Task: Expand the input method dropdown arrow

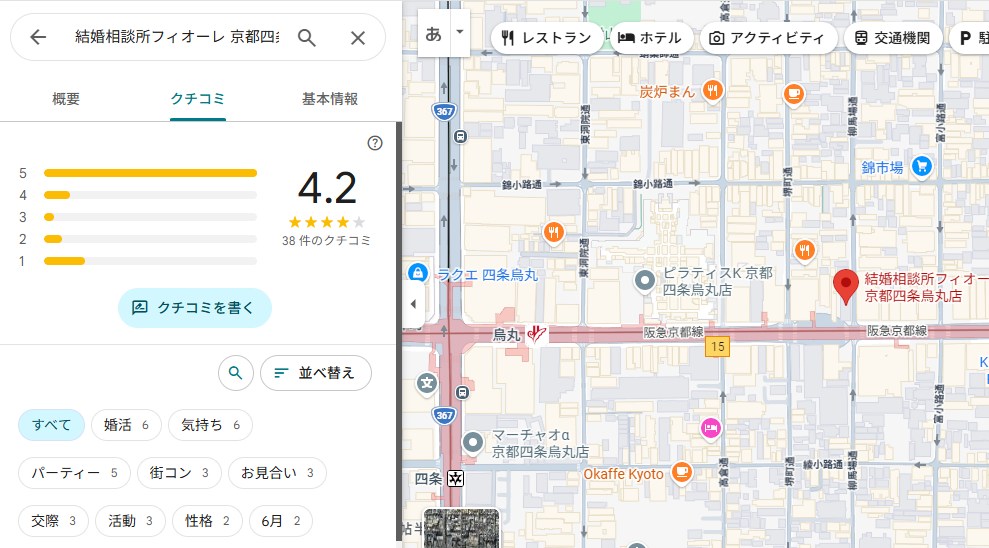Action: [x=460, y=32]
